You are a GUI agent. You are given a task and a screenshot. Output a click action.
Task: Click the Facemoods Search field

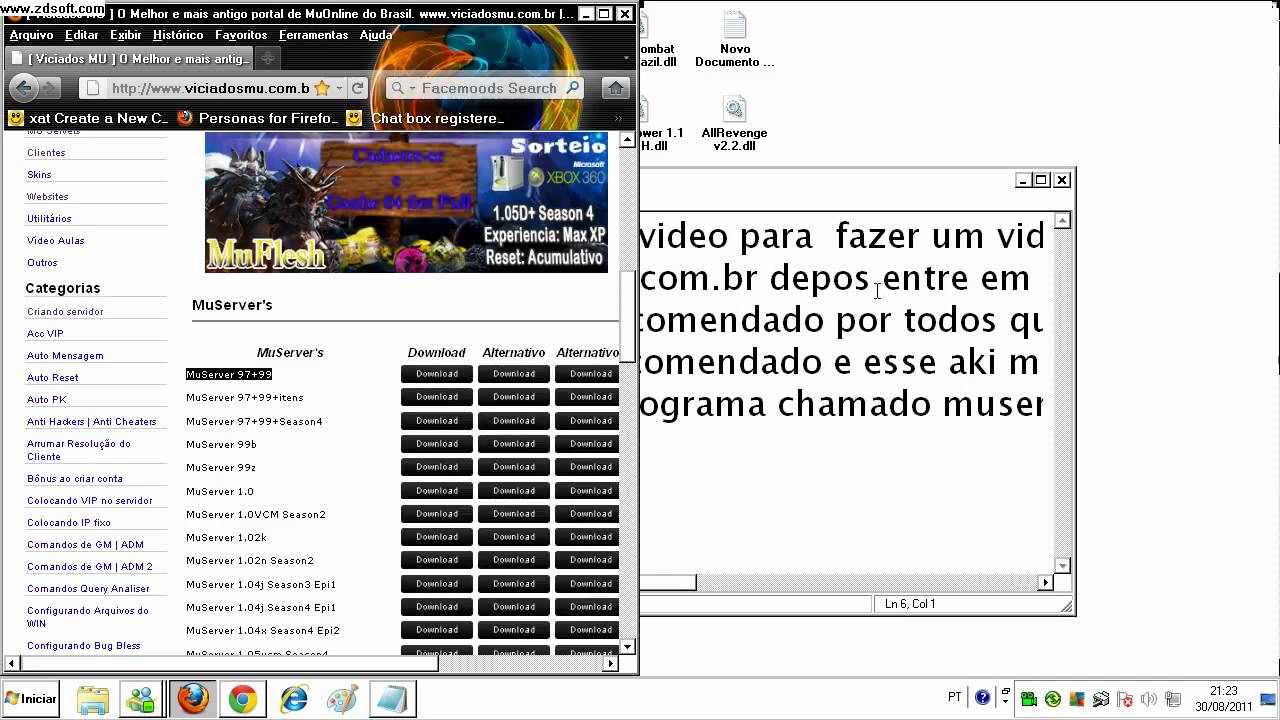(489, 88)
